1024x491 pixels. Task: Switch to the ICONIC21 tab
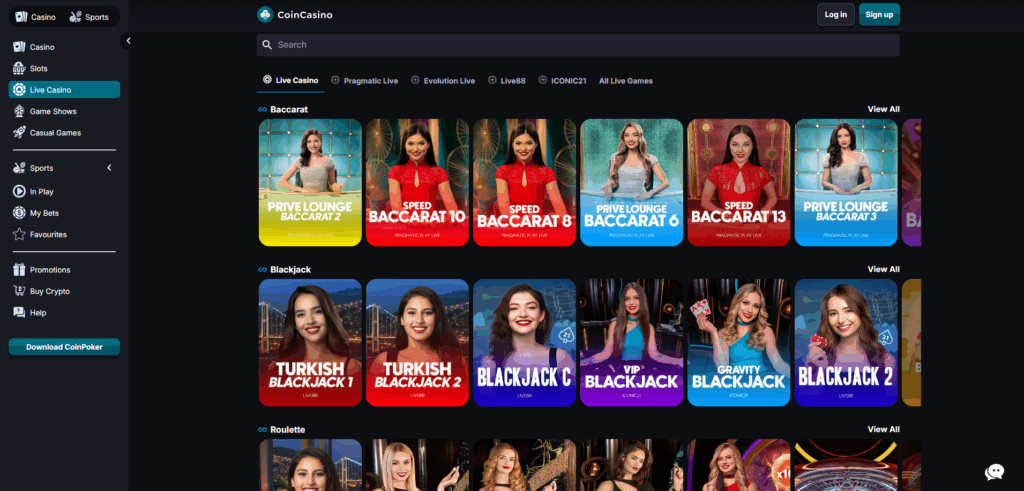pyautogui.click(x=562, y=81)
